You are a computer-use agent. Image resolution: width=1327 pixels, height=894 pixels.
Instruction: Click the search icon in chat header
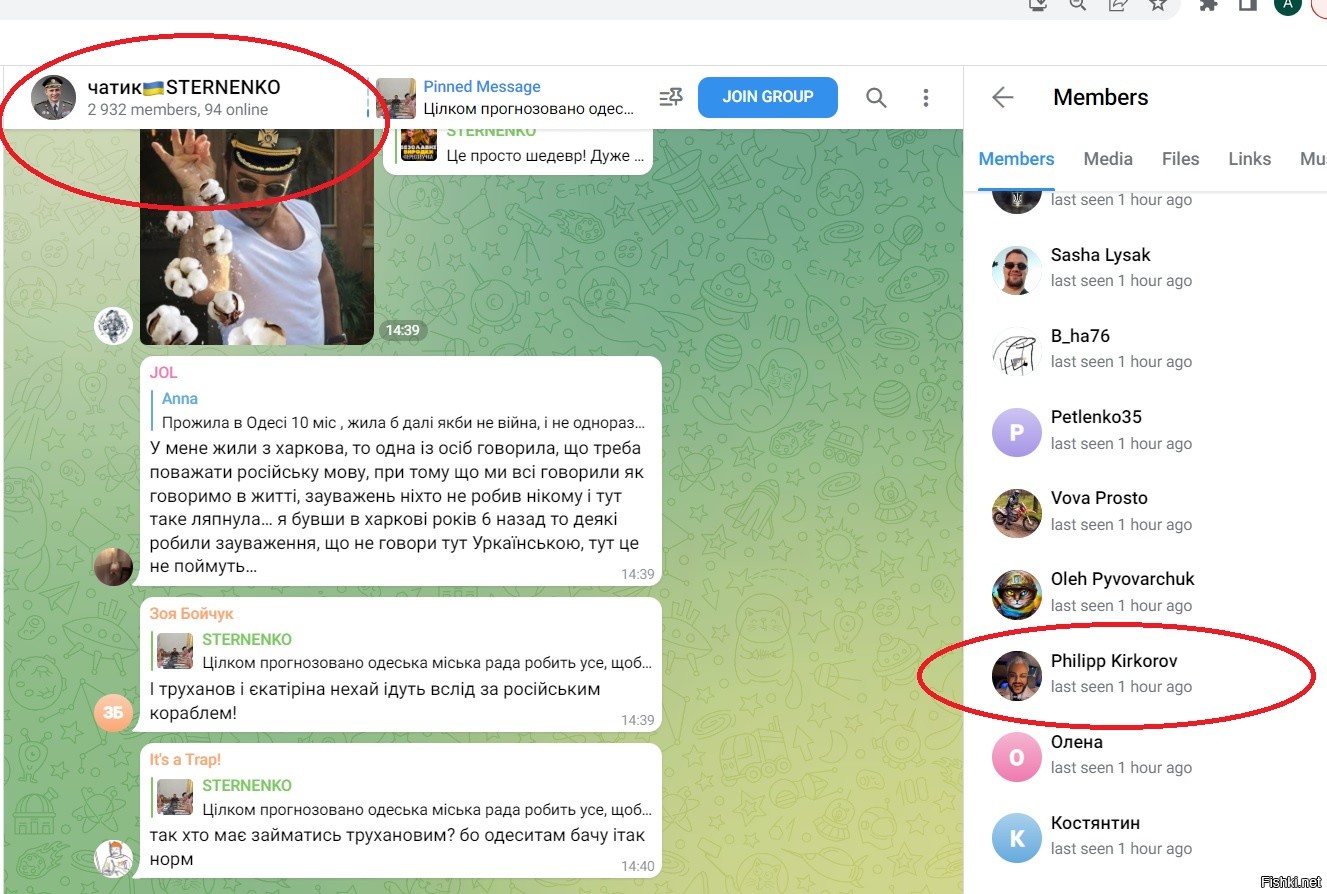pyautogui.click(x=876, y=97)
